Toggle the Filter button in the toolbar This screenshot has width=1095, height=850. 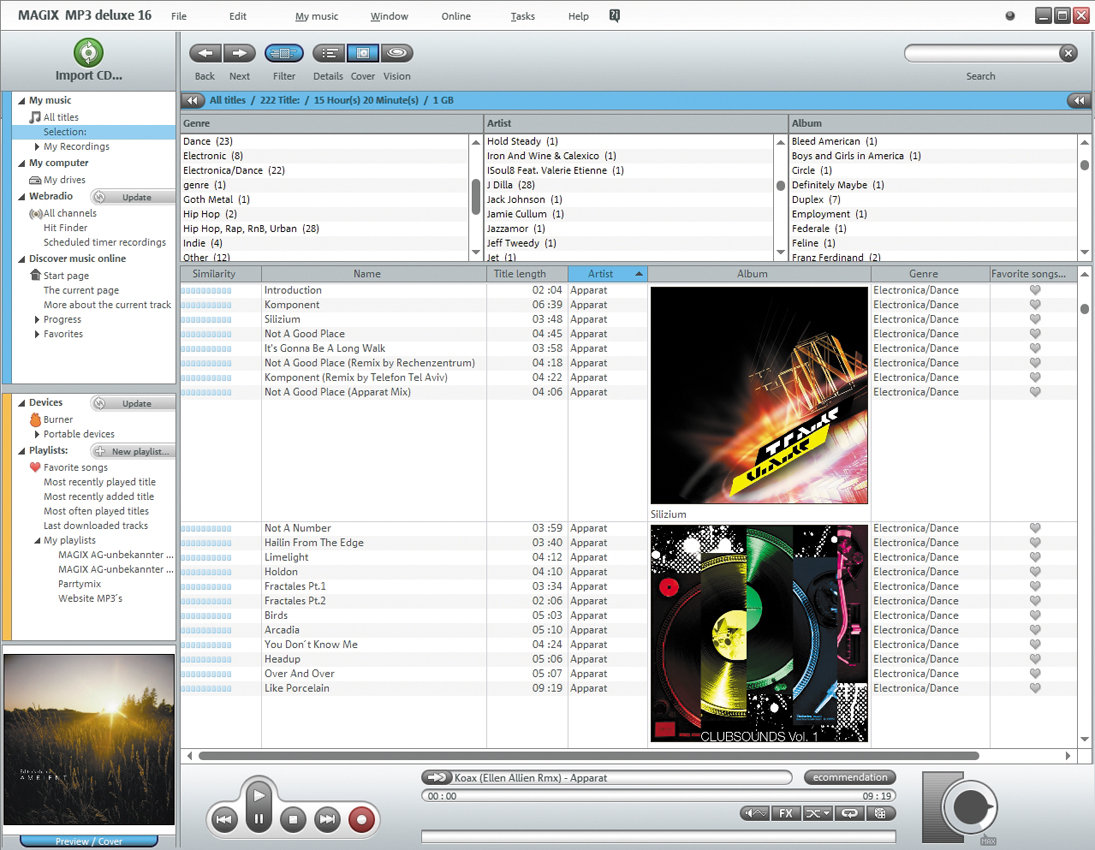coord(284,53)
